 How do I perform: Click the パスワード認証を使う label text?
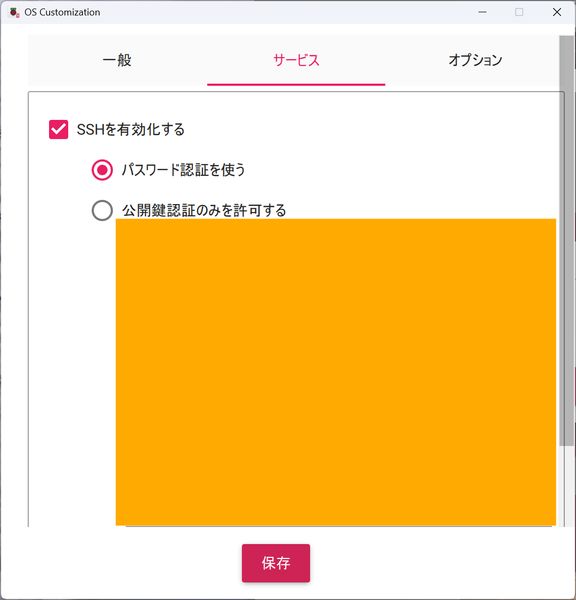(183, 170)
